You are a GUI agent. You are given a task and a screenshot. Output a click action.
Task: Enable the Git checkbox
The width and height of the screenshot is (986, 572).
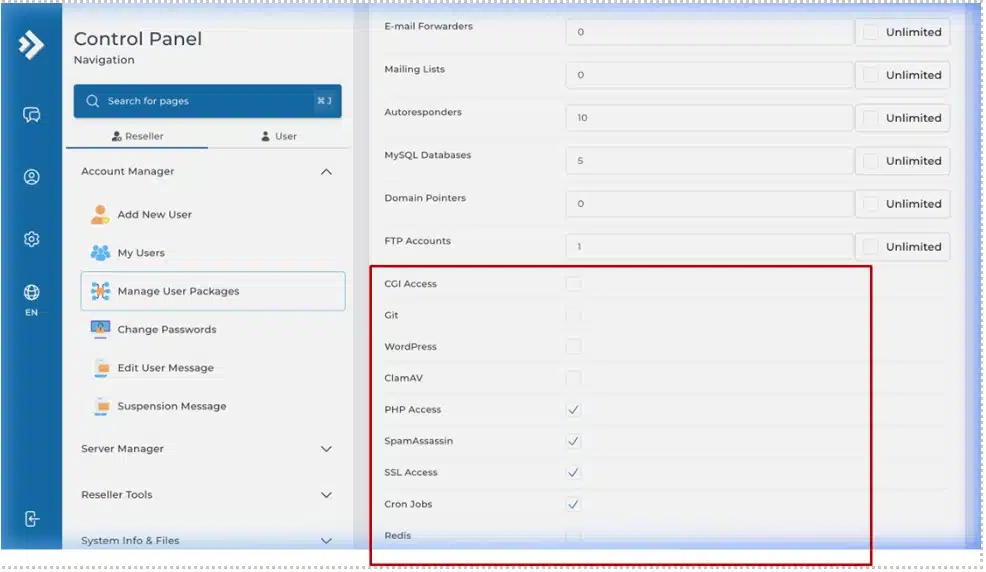pos(573,315)
